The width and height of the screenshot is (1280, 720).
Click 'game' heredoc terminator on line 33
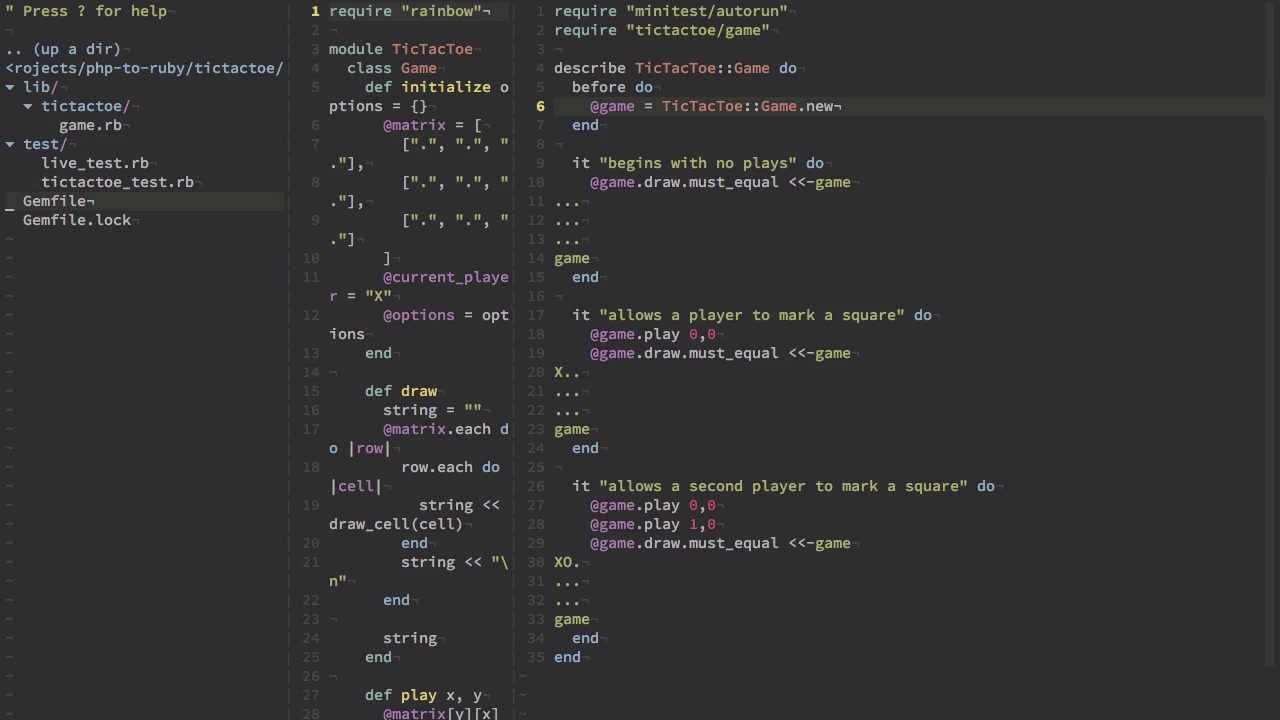coord(572,619)
